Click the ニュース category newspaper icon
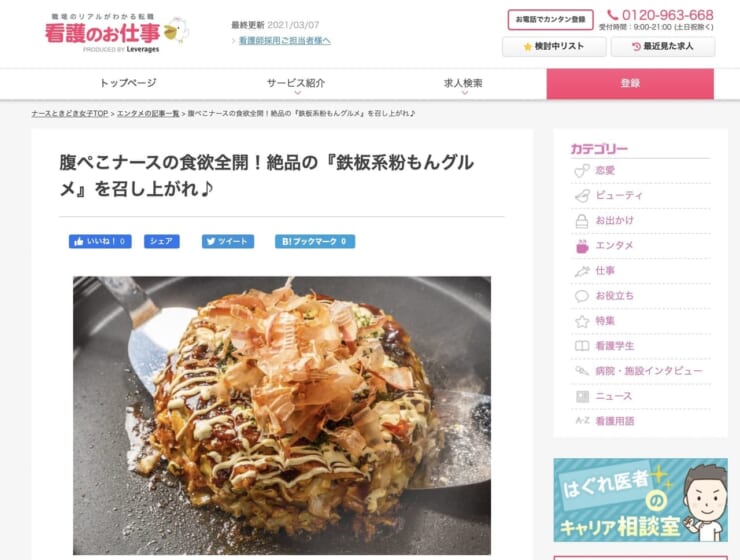Screen dimensions: 740x560 (582, 396)
